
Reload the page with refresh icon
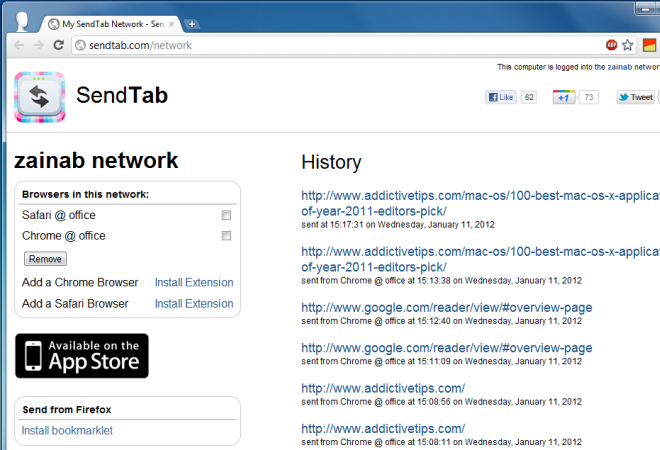pyautogui.click(x=59, y=45)
